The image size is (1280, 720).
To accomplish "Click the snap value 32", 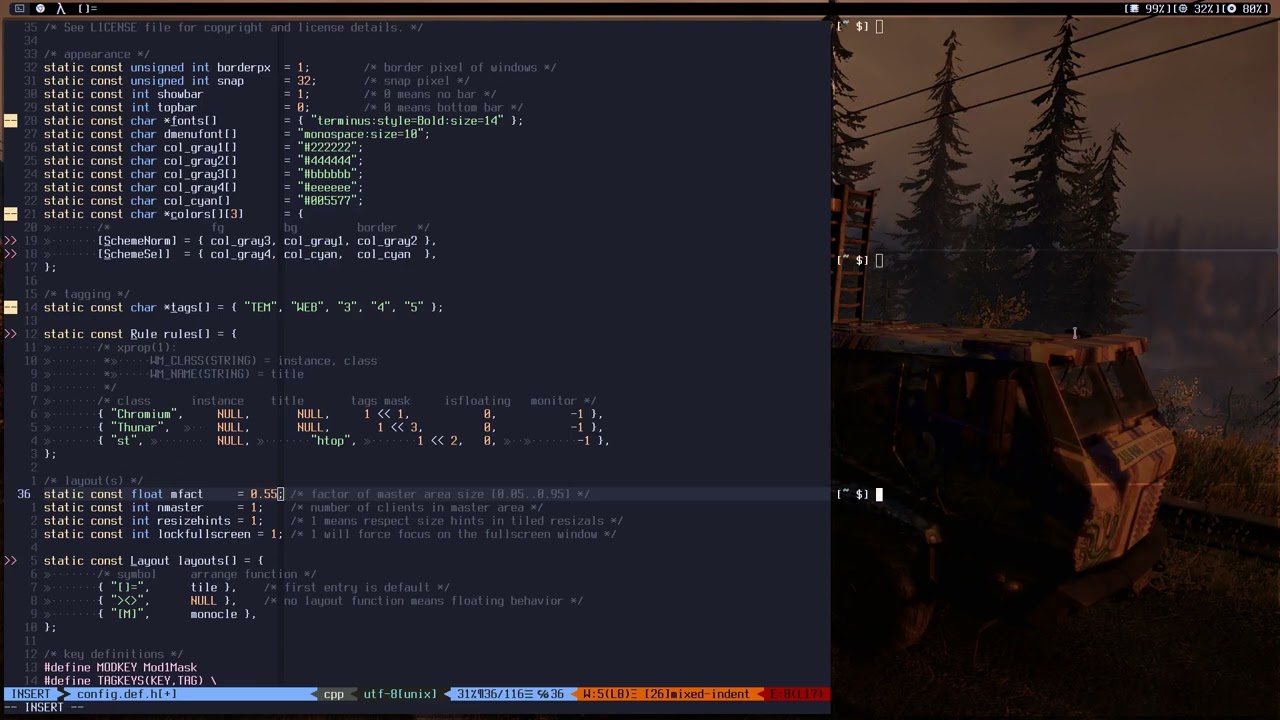I will tap(304, 81).
